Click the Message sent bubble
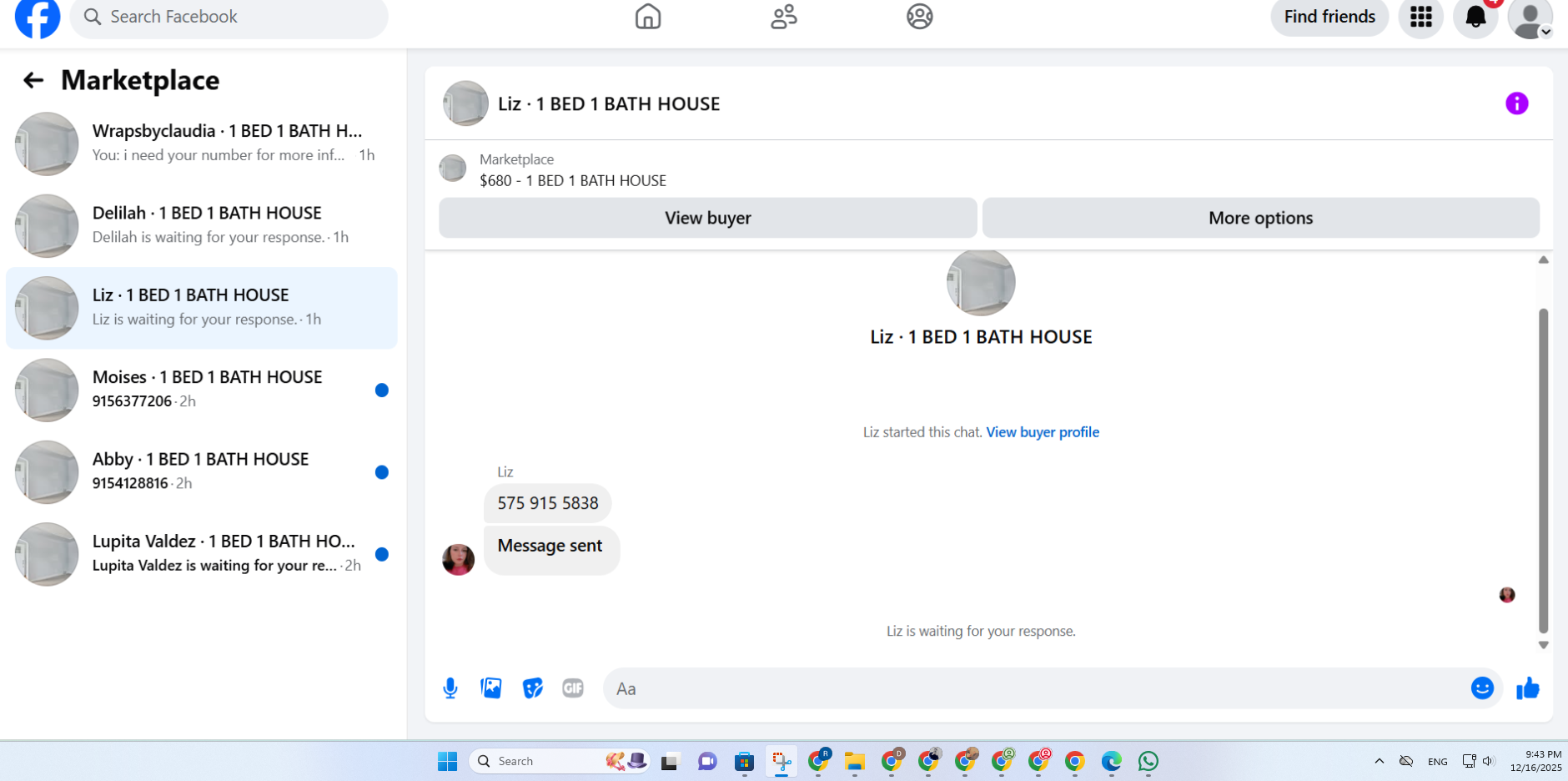This screenshot has height=781, width=1568. pyautogui.click(x=551, y=550)
